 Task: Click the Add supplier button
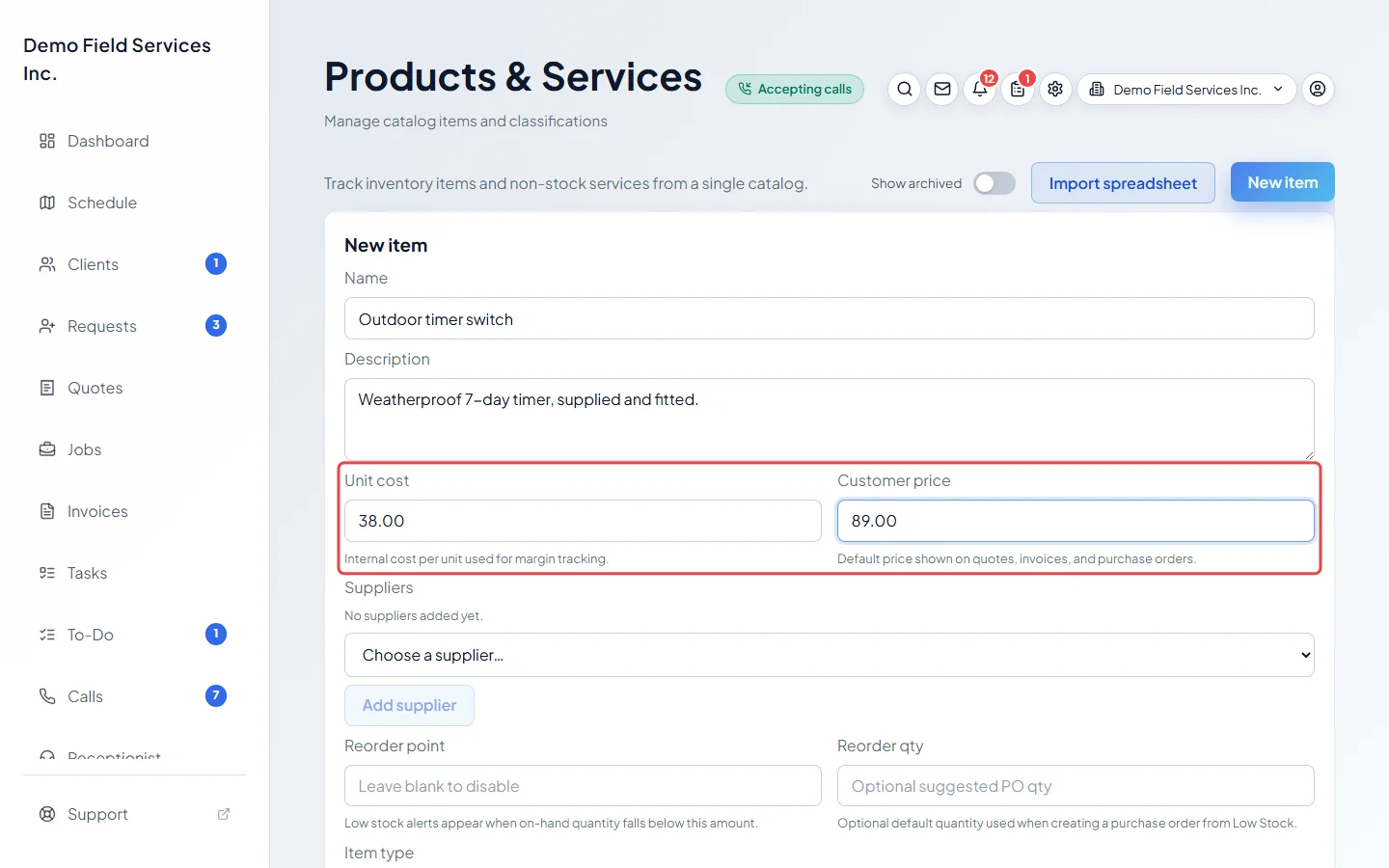pyautogui.click(x=409, y=705)
